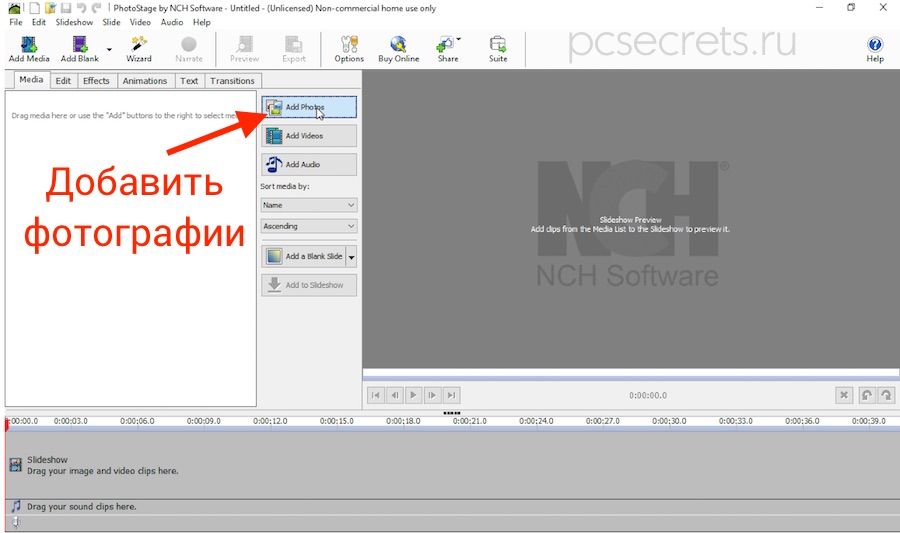This screenshot has width=900, height=533.
Task: Open the Help menu in menu bar
Action: [201, 22]
